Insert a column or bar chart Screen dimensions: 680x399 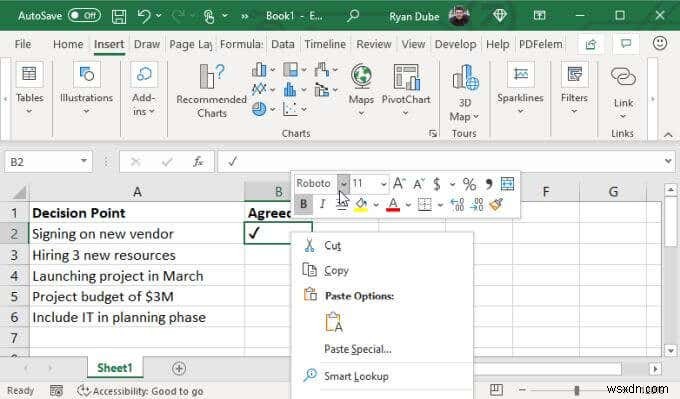tap(259, 70)
